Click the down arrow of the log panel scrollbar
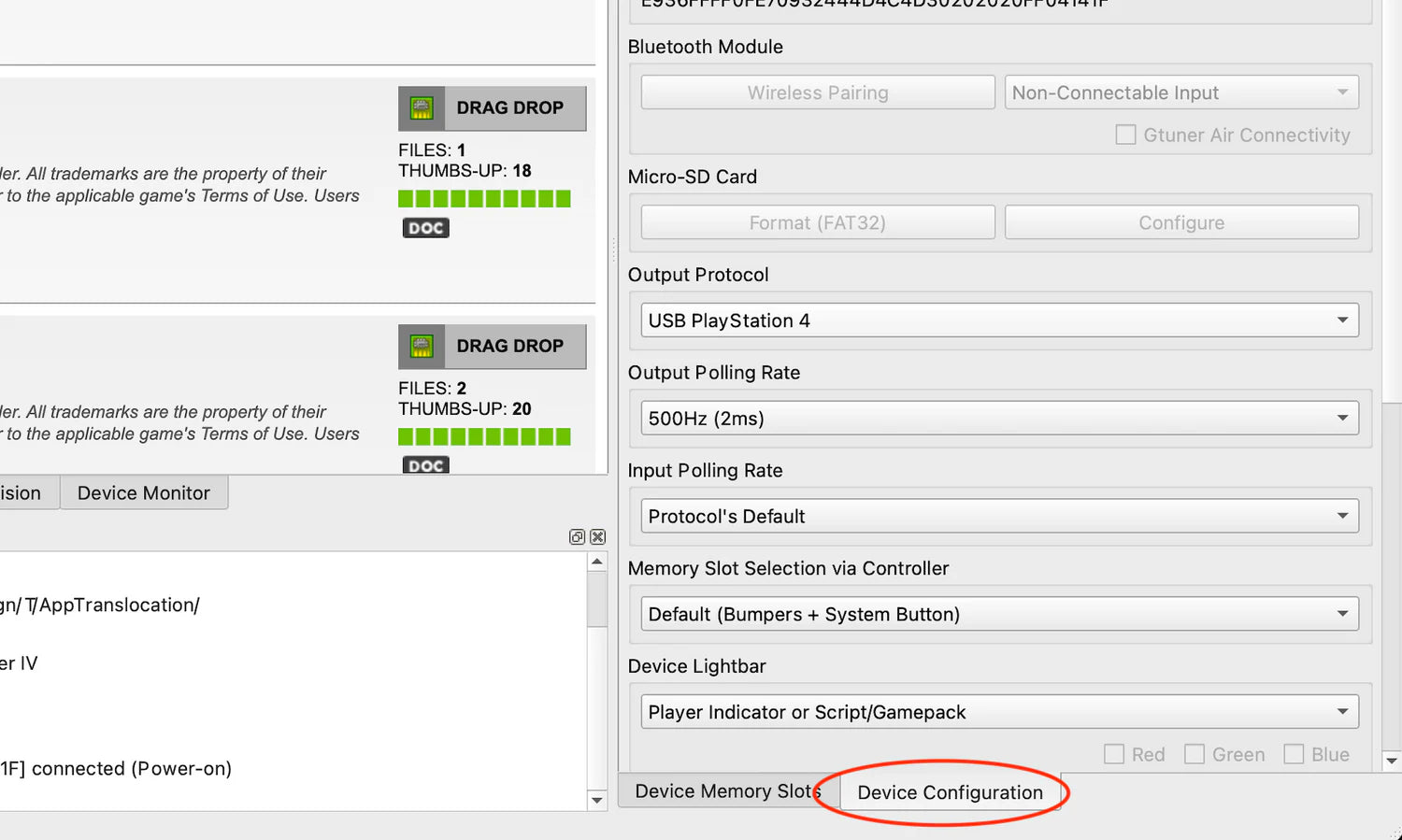Image resolution: width=1402 pixels, height=840 pixels. (597, 800)
